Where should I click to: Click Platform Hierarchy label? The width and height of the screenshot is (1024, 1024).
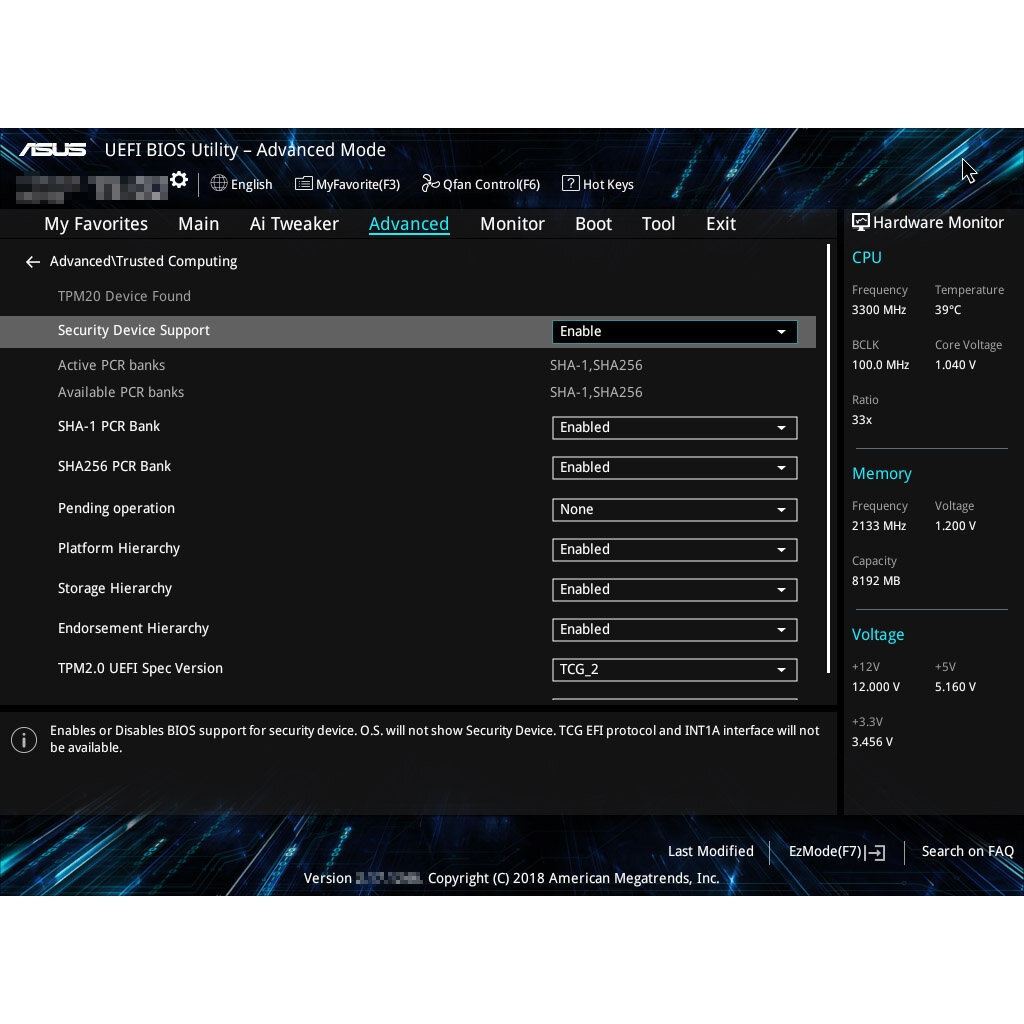pyautogui.click(x=119, y=549)
